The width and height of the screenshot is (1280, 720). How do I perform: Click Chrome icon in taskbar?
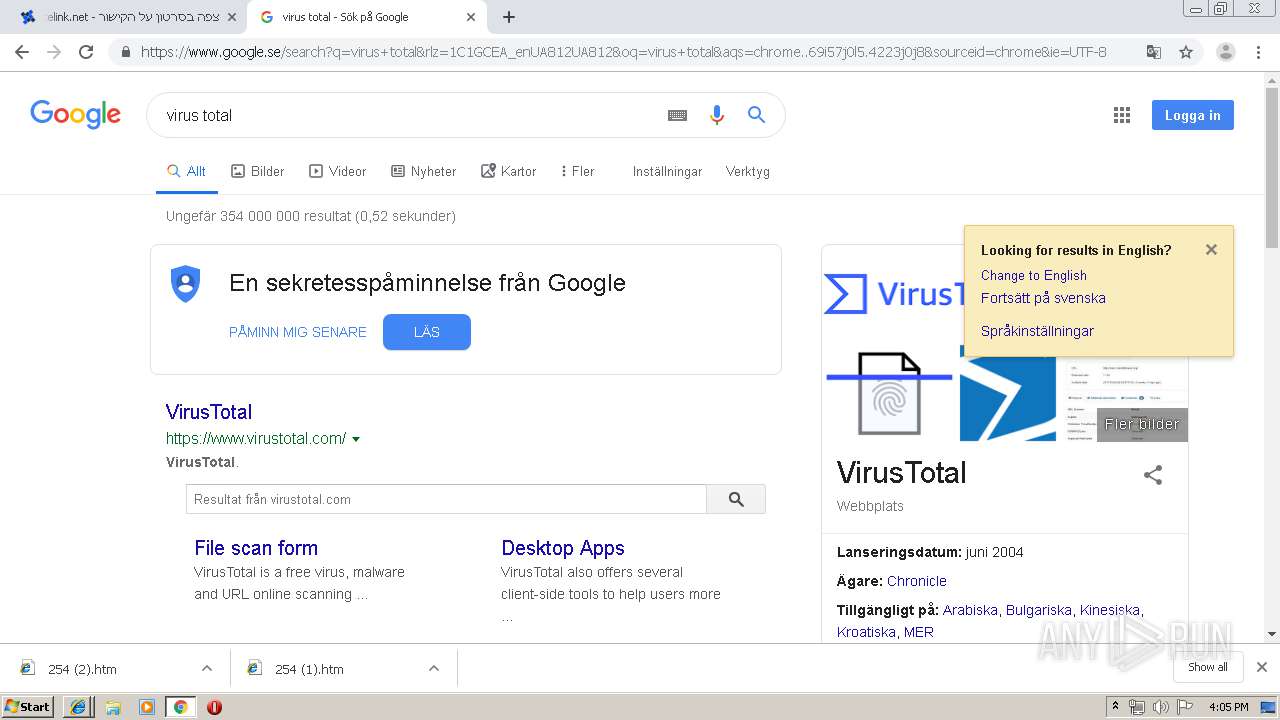(x=180, y=706)
